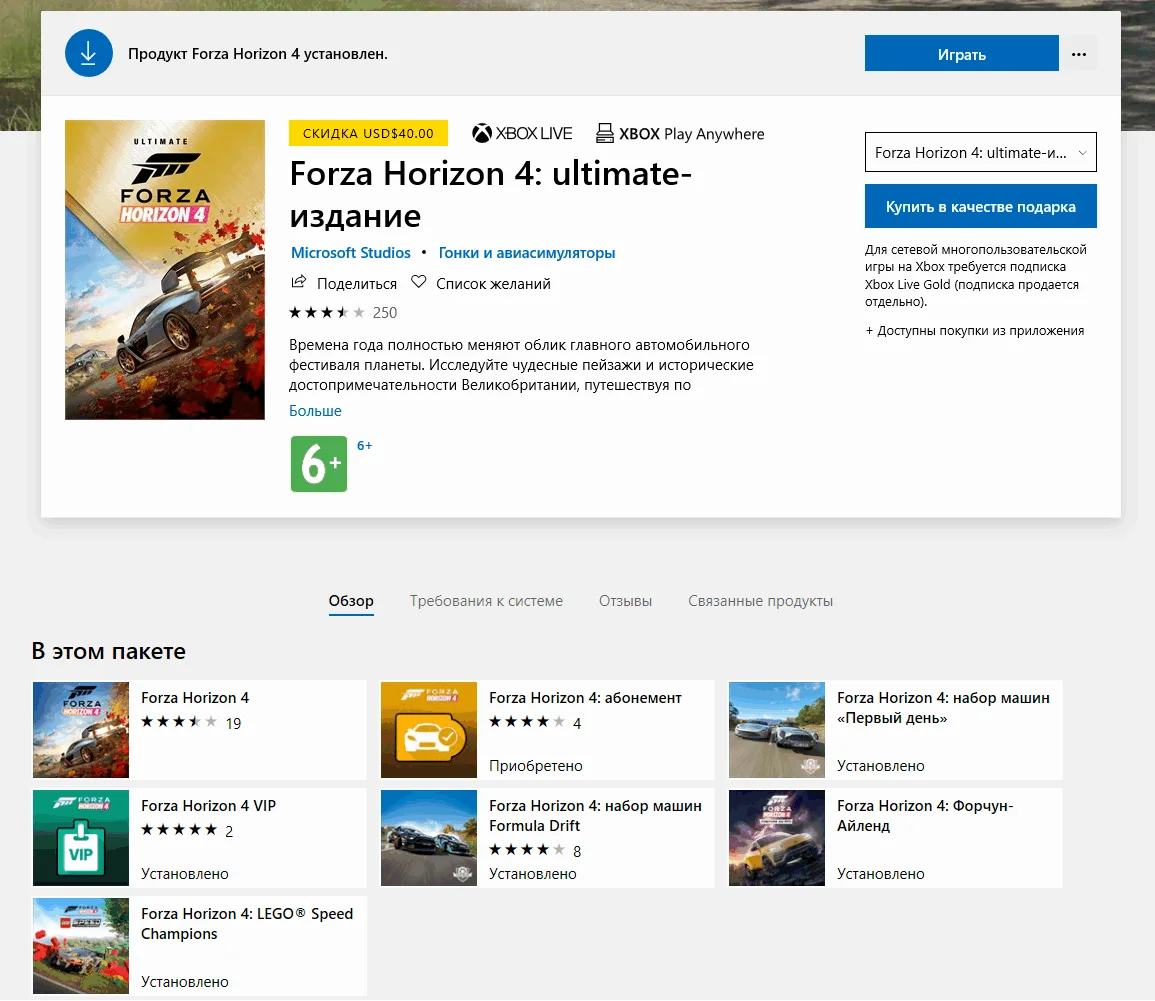Click the Поделиться share link
Screen dimensions: 1155x1001
(x=357, y=284)
